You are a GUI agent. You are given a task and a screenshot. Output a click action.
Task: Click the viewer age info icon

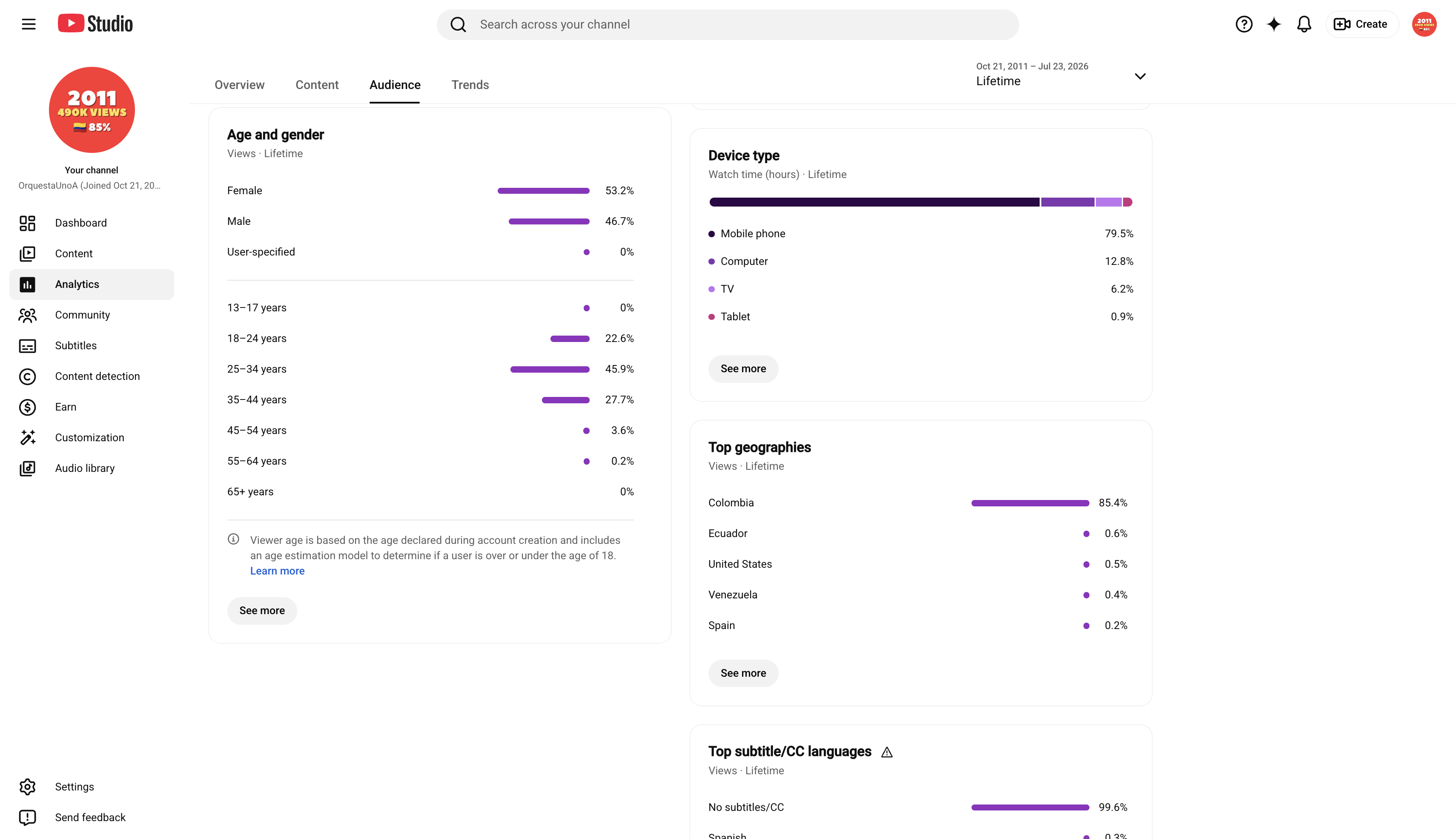[x=233, y=539]
